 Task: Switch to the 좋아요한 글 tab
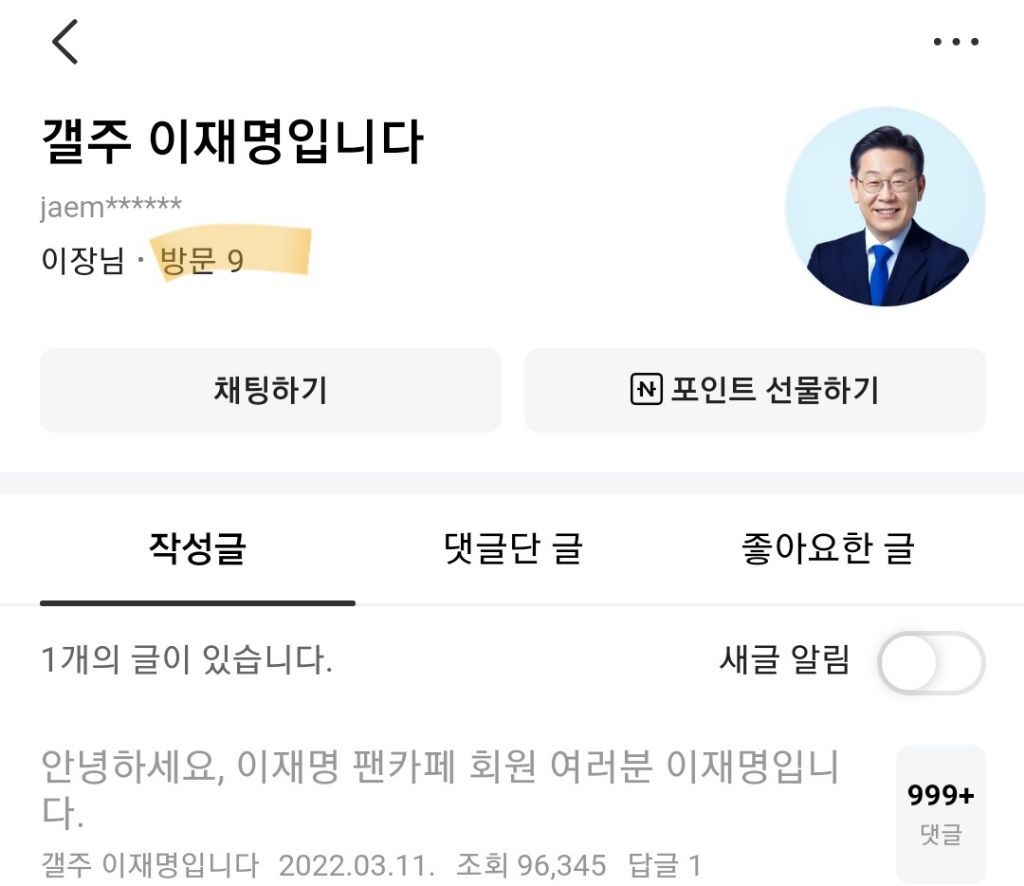(x=828, y=548)
